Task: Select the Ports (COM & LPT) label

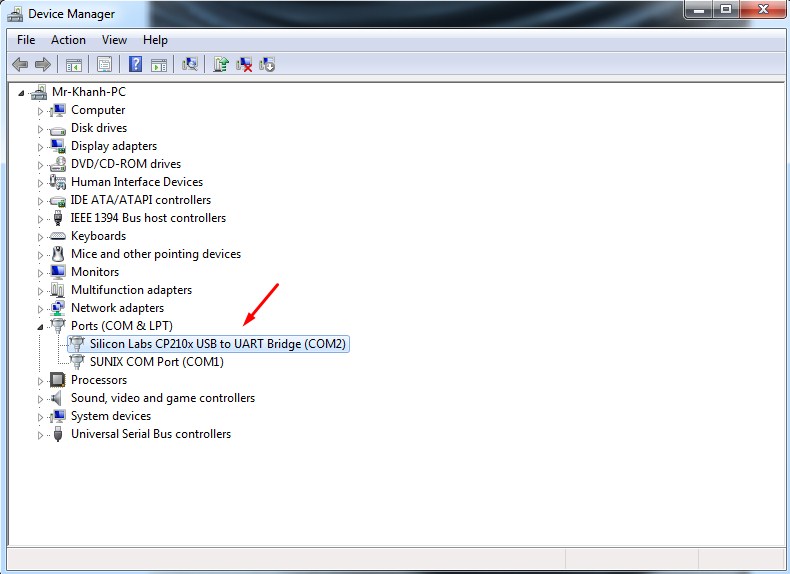Action: coord(121,326)
